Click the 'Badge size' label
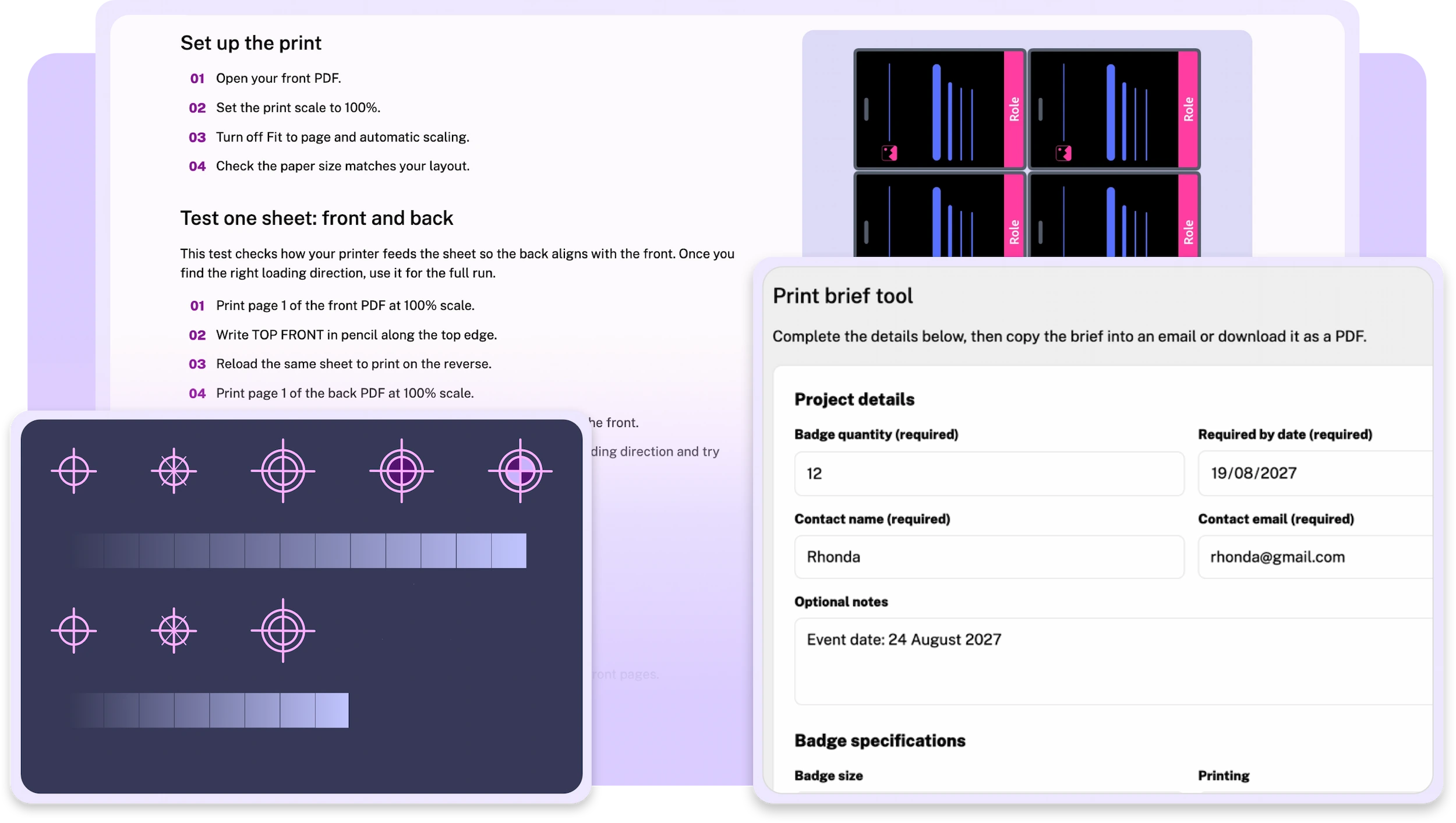Screen dimensions: 1456x823 click(829, 776)
